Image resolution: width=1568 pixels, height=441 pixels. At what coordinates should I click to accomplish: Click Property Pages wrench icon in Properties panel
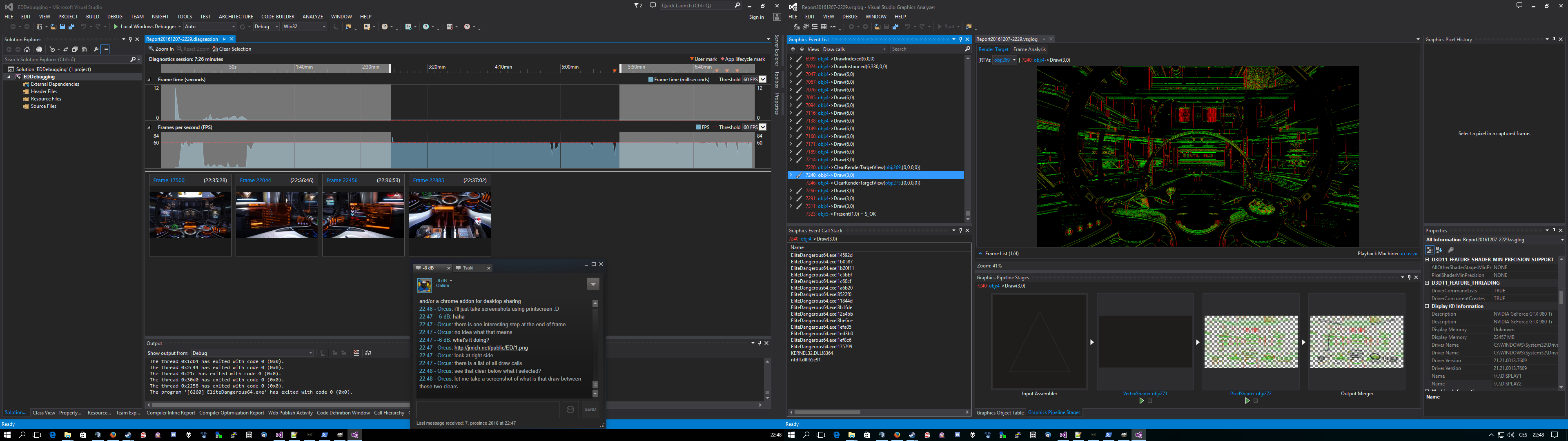1451,250
